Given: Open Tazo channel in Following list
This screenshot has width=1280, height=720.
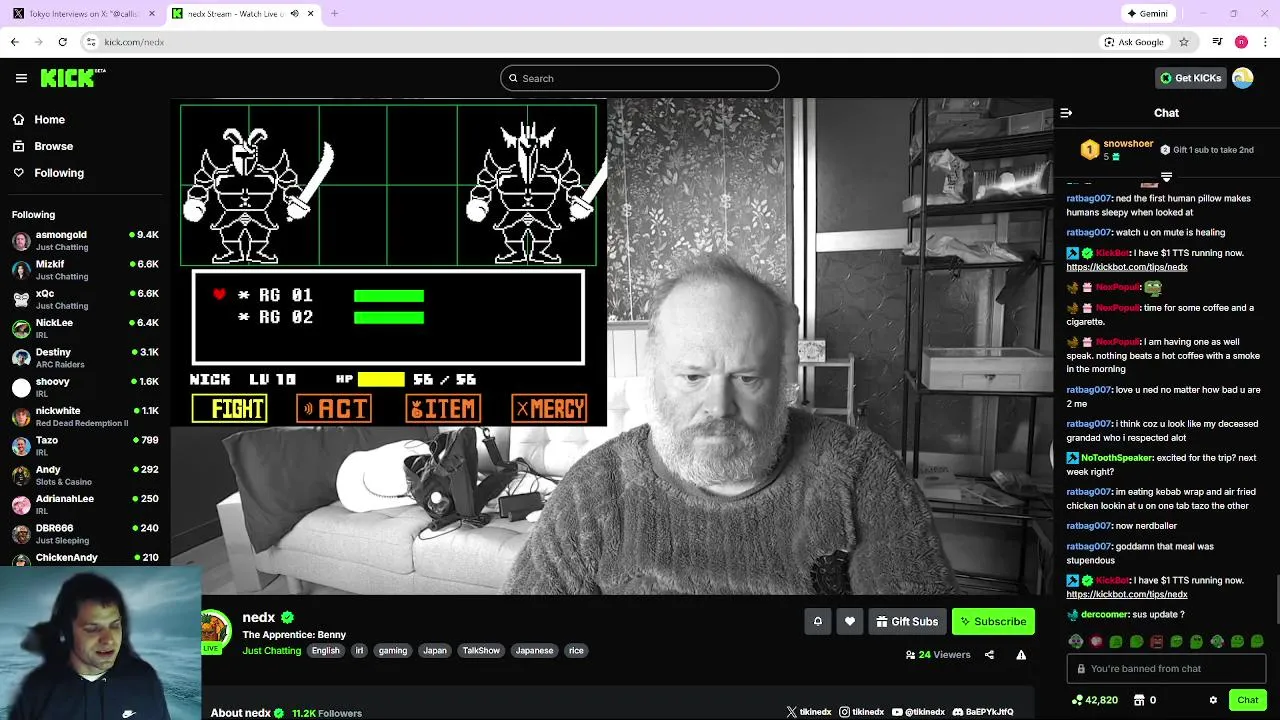Looking at the screenshot, I should pyautogui.click(x=85, y=446).
